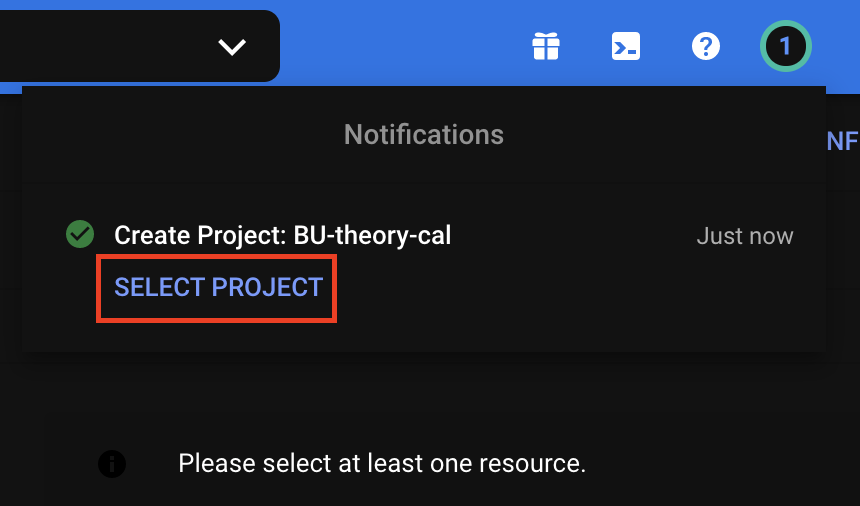The image size is (860, 506).
Task: Open the black project selector field
Action: tap(140, 46)
